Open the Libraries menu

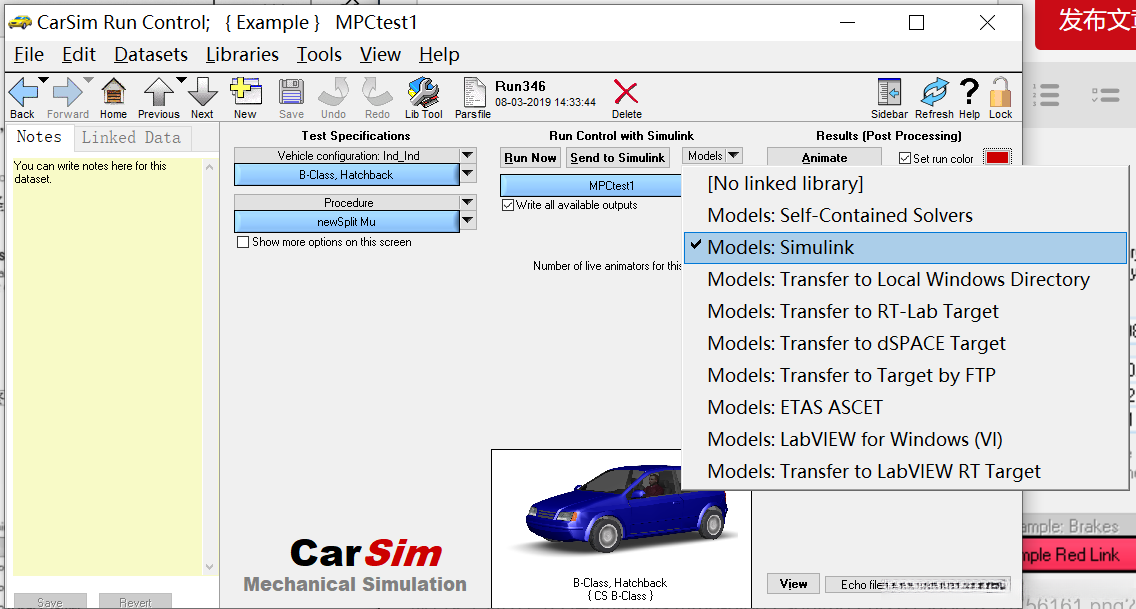click(242, 55)
